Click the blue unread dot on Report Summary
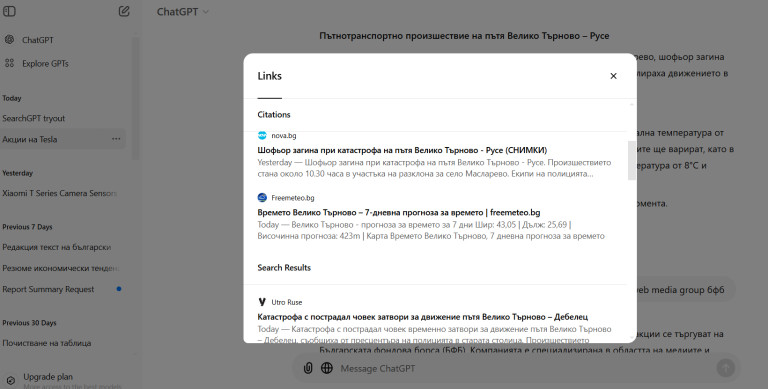The width and height of the screenshot is (768, 389). click(x=119, y=289)
